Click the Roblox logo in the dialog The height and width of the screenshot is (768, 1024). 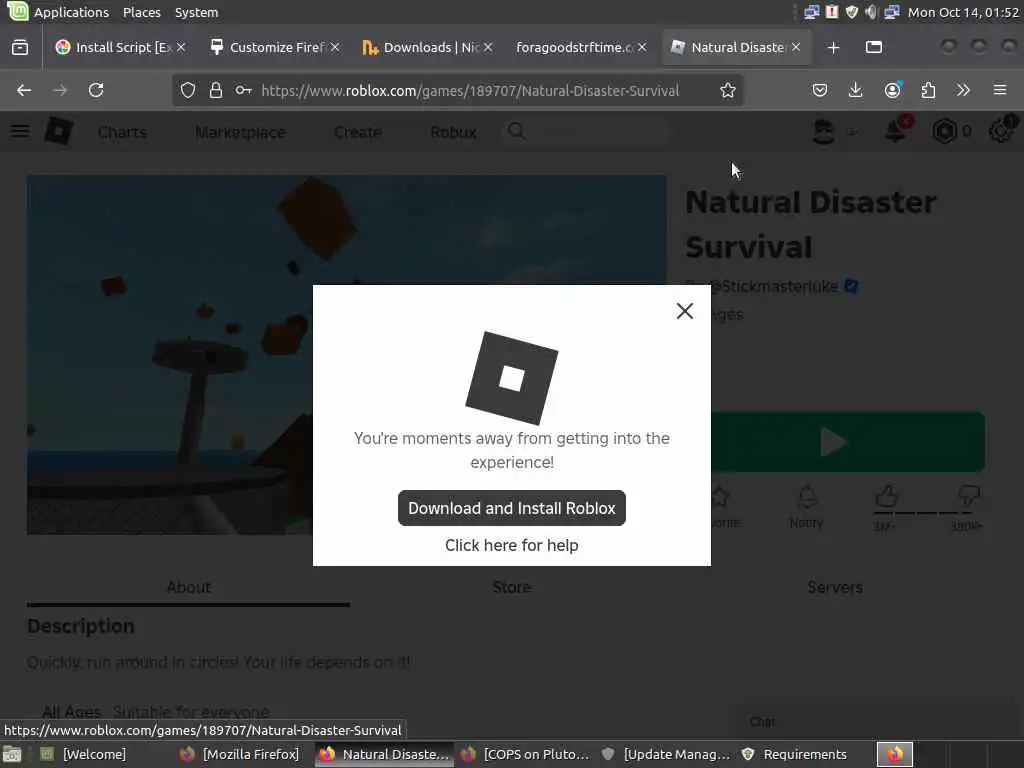(511, 378)
